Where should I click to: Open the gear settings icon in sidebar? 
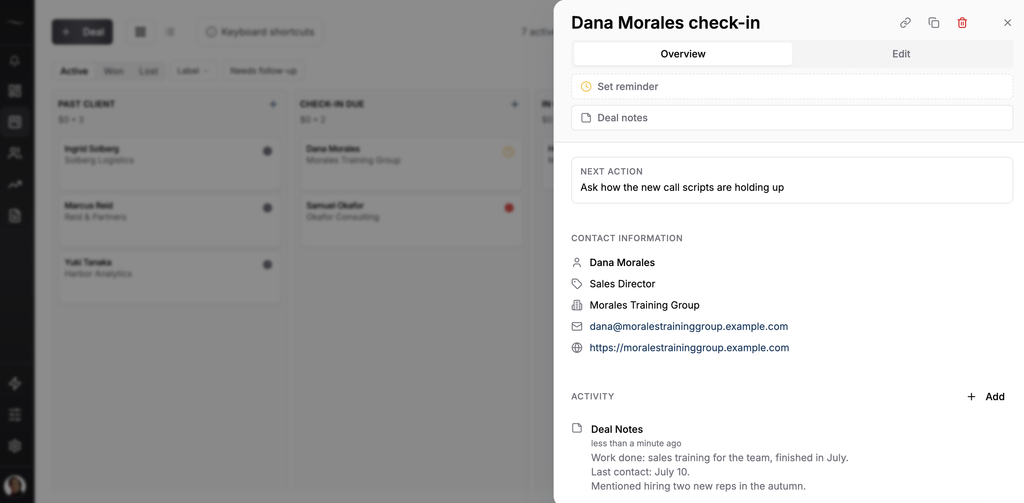(x=14, y=446)
